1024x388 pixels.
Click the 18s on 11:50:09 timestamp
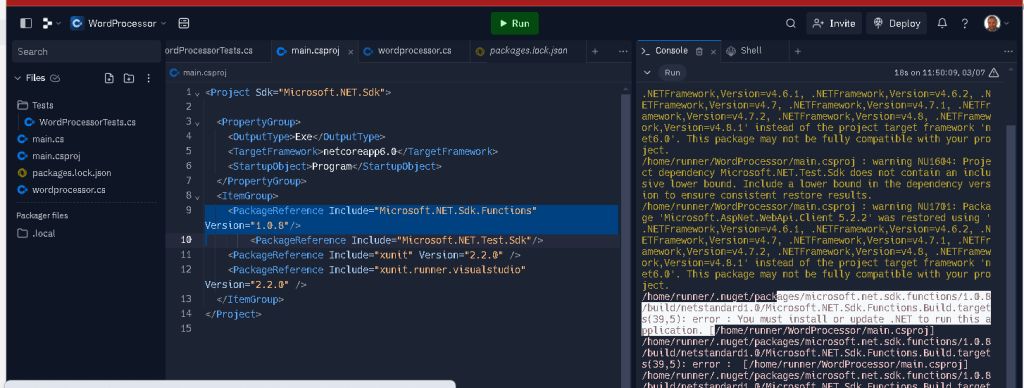(x=940, y=73)
